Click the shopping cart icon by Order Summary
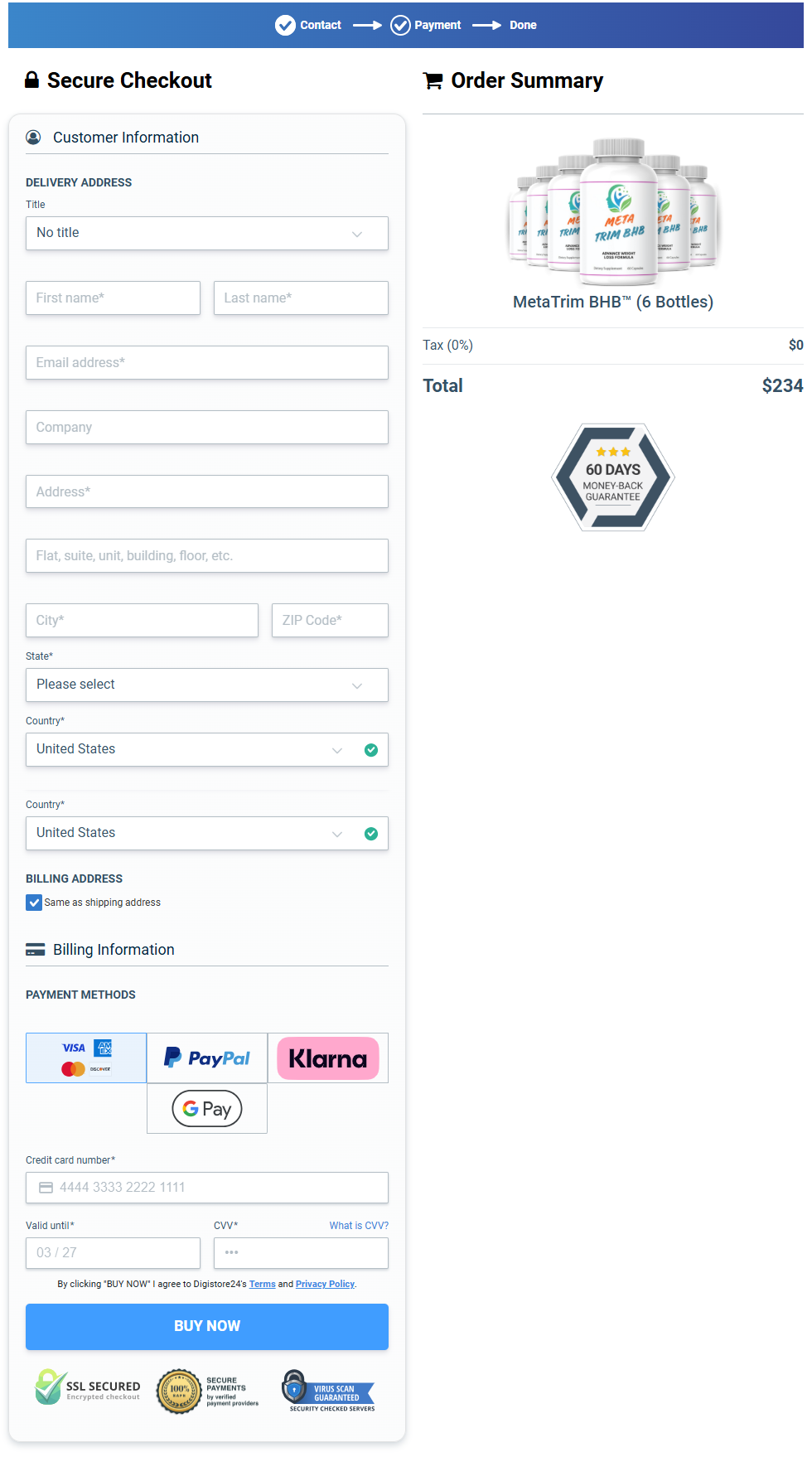Image resolution: width=812 pixels, height=1457 pixels. 433,81
